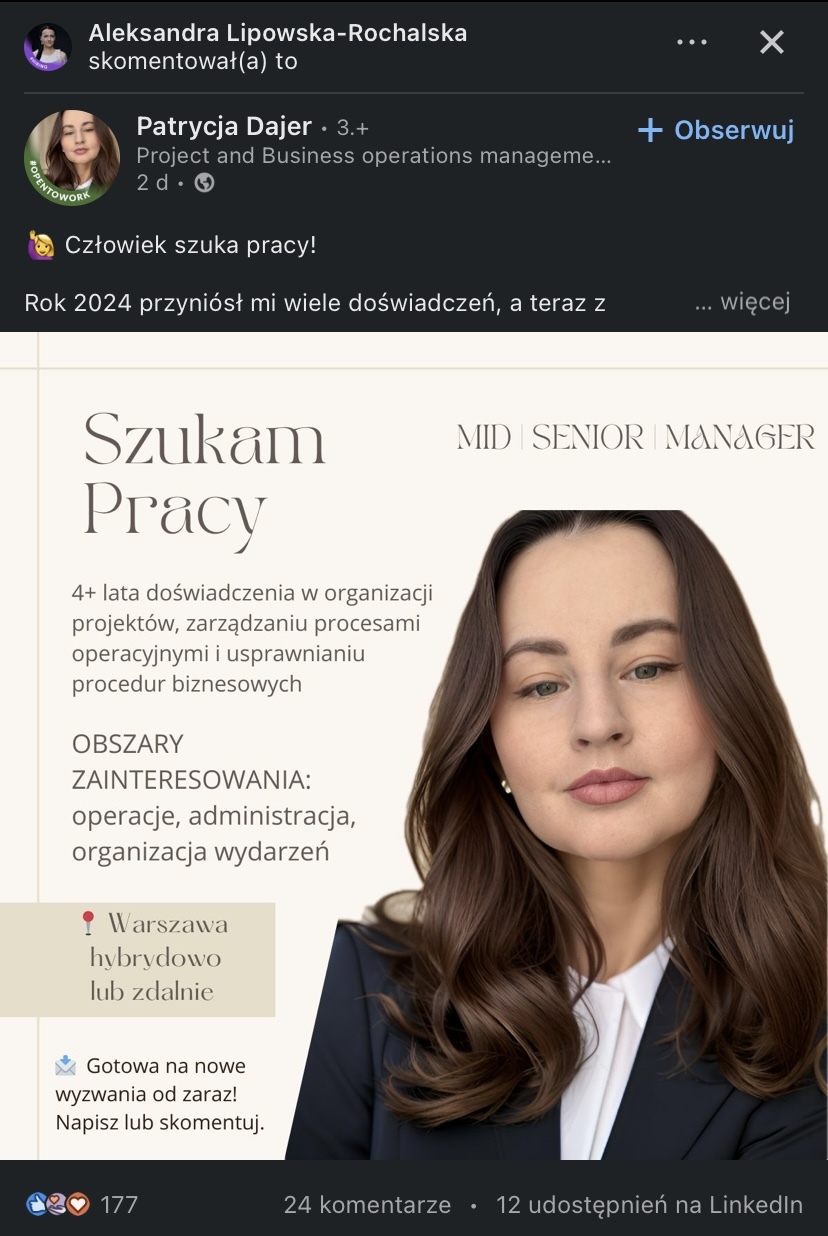828x1236 pixels.
Task: Open Aleksandra Lipowska-Rochalska's name link
Action: pos(278,33)
